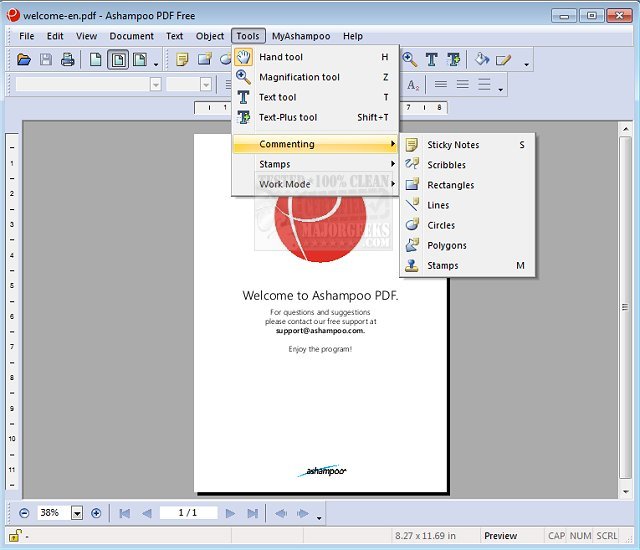
Task: Click the Print icon in the toolbar
Action: click(x=68, y=60)
